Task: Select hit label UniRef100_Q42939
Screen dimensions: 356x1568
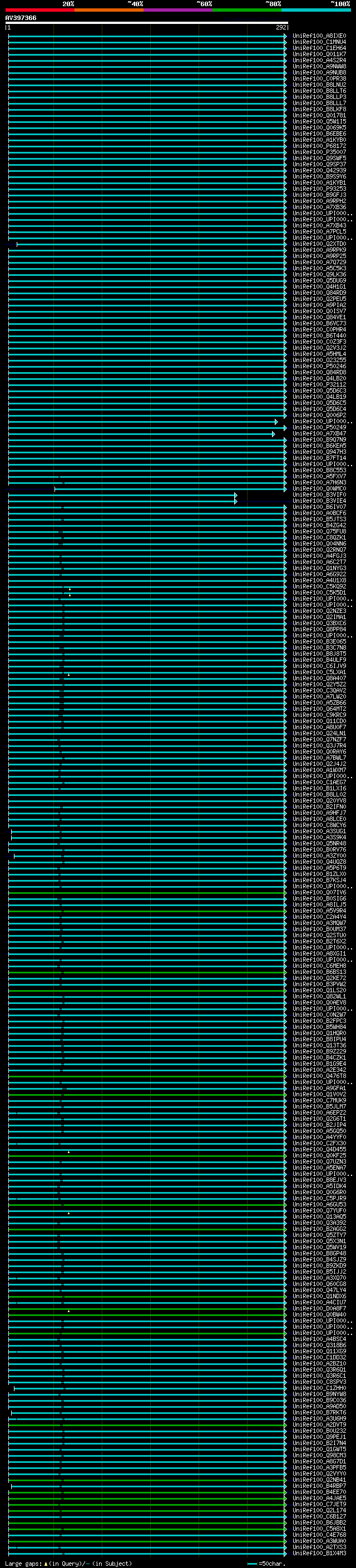Action: (319, 170)
